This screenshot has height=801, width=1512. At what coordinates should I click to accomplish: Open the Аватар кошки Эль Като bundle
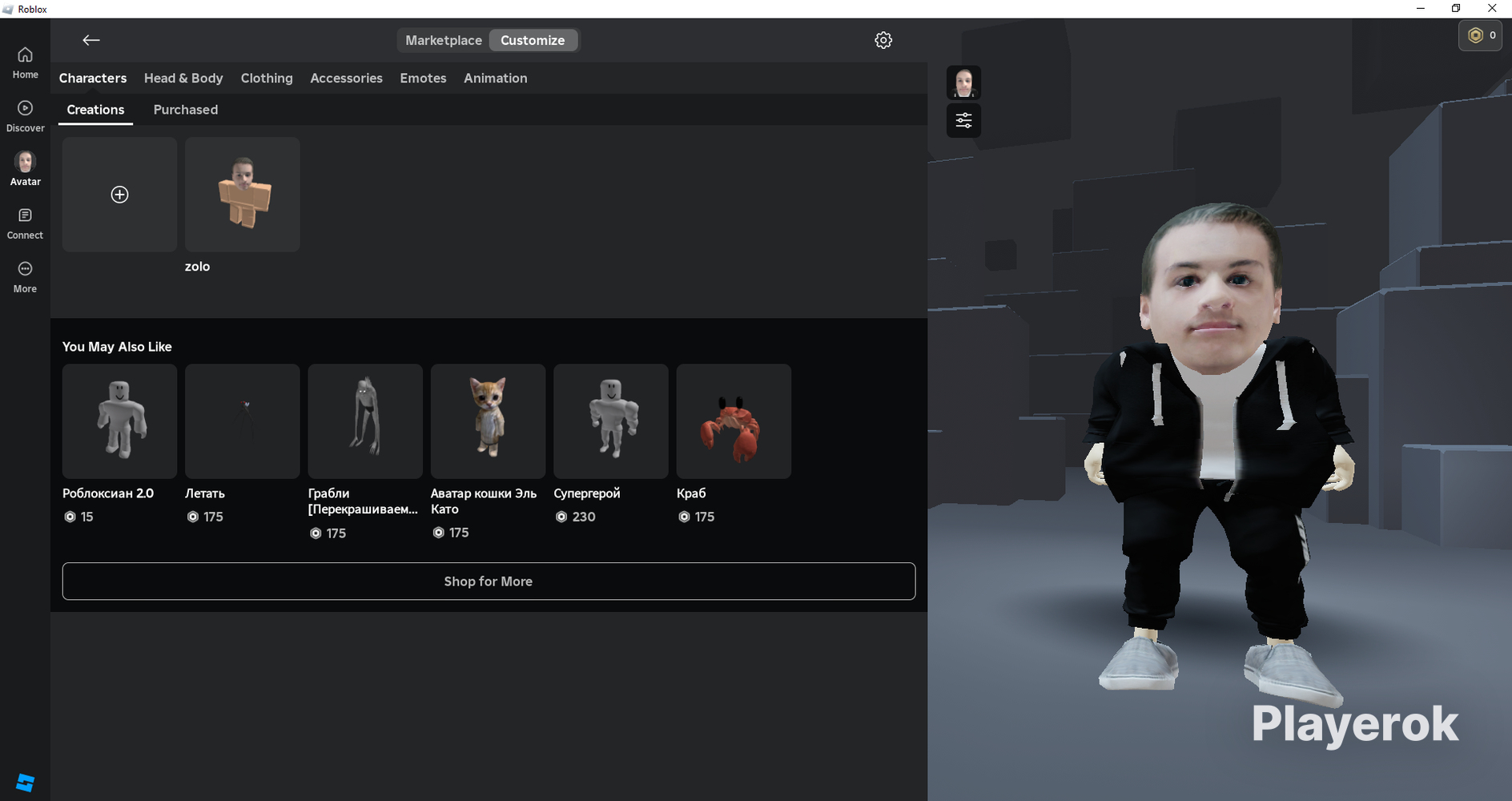pos(488,421)
